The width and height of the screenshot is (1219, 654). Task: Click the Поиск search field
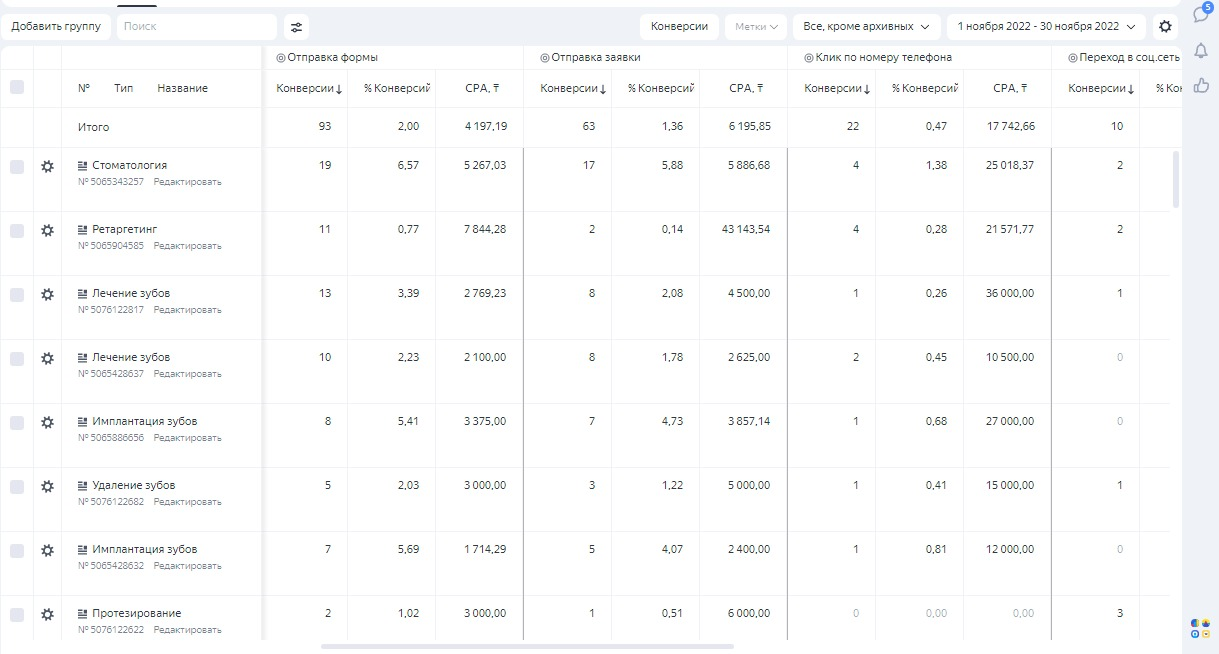click(x=196, y=27)
